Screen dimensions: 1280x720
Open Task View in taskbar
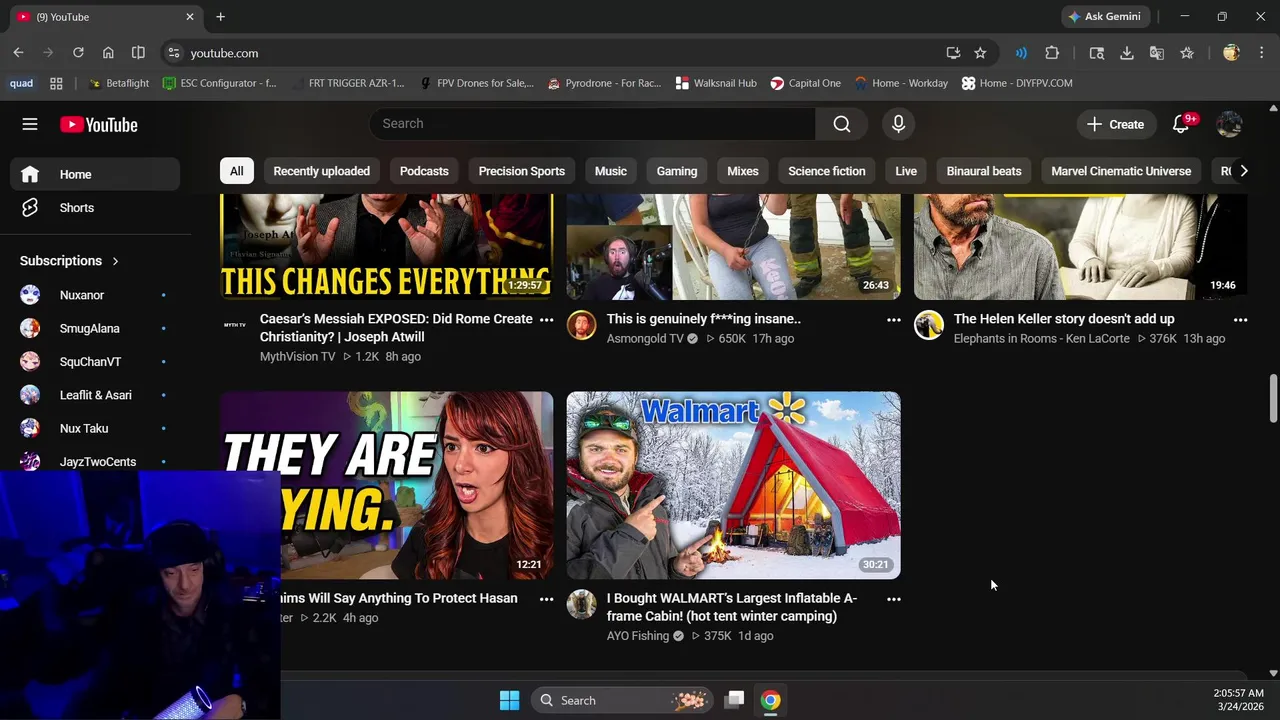coord(734,700)
